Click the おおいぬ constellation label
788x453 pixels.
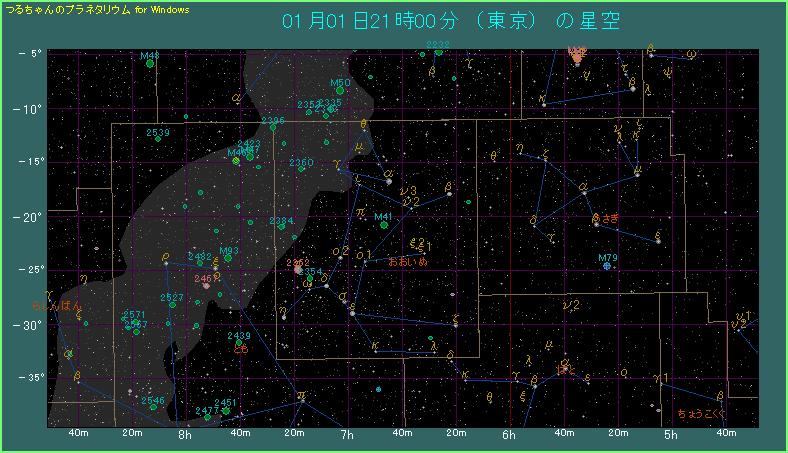(x=407, y=260)
